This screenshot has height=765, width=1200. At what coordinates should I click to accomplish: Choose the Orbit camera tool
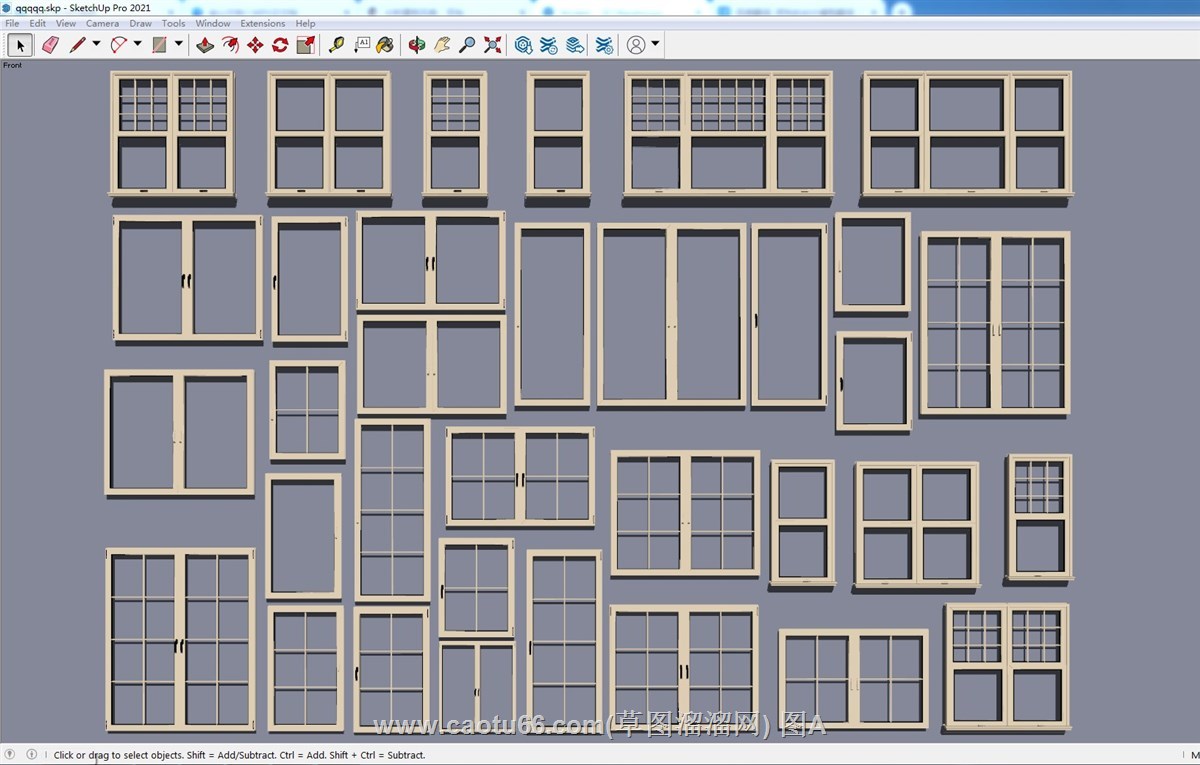(417, 45)
